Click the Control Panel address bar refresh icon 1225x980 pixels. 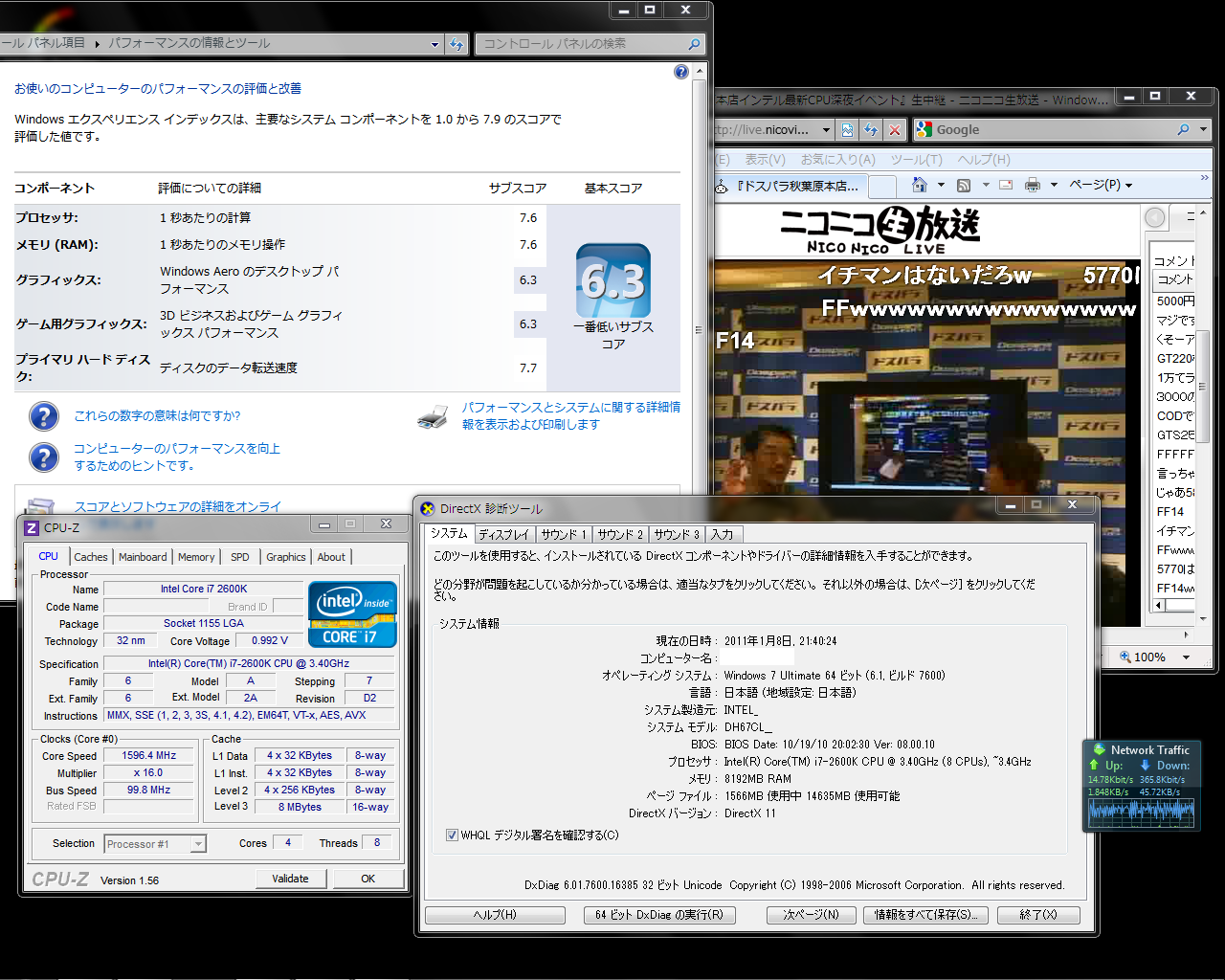pos(457,44)
